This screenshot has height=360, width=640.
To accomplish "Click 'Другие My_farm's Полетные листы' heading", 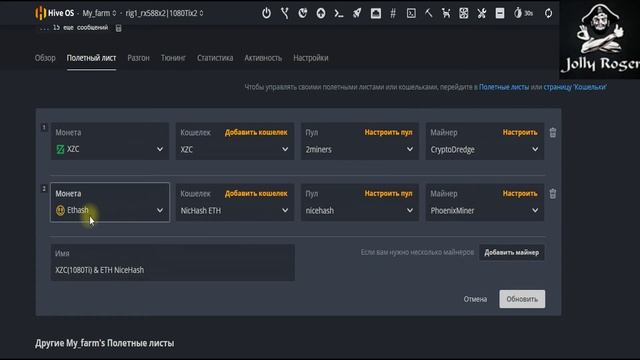I will point(104,343).
